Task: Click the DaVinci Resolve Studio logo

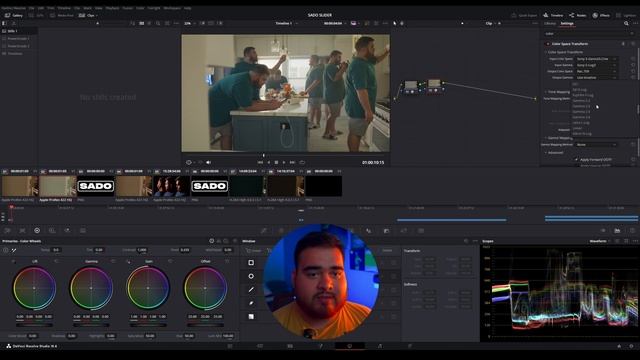Action: [9, 346]
